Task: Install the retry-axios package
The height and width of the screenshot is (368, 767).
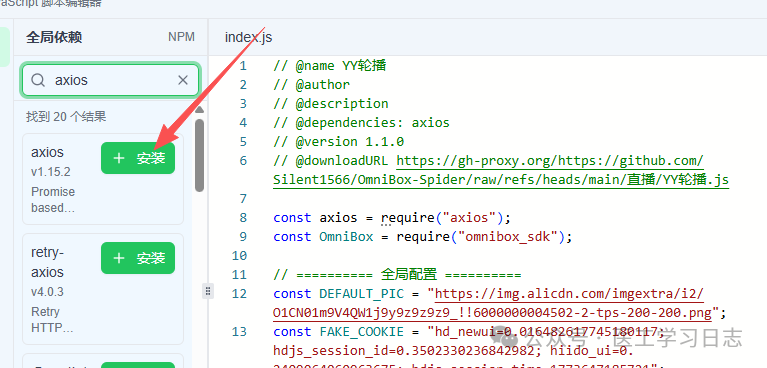Action: click(138, 258)
